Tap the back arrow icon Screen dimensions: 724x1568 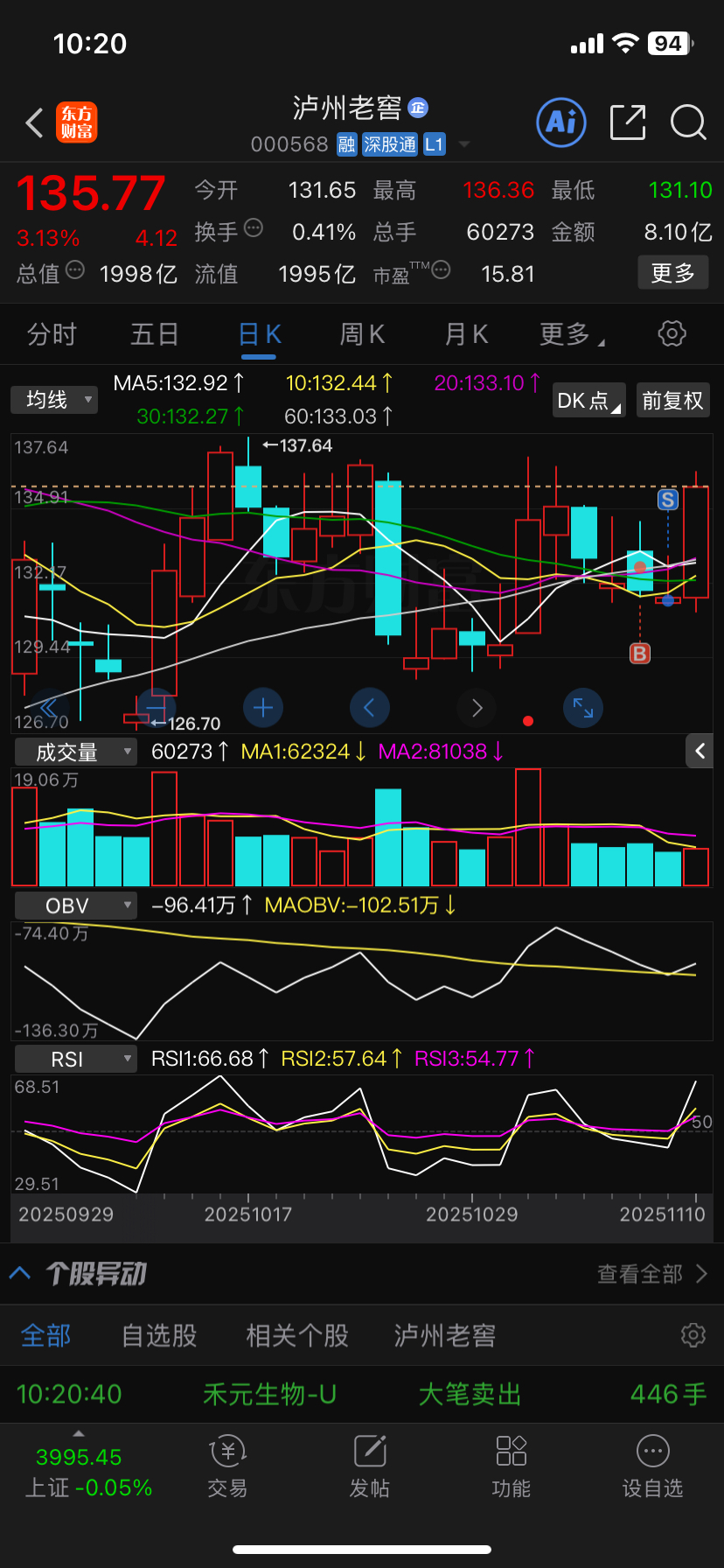click(35, 122)
